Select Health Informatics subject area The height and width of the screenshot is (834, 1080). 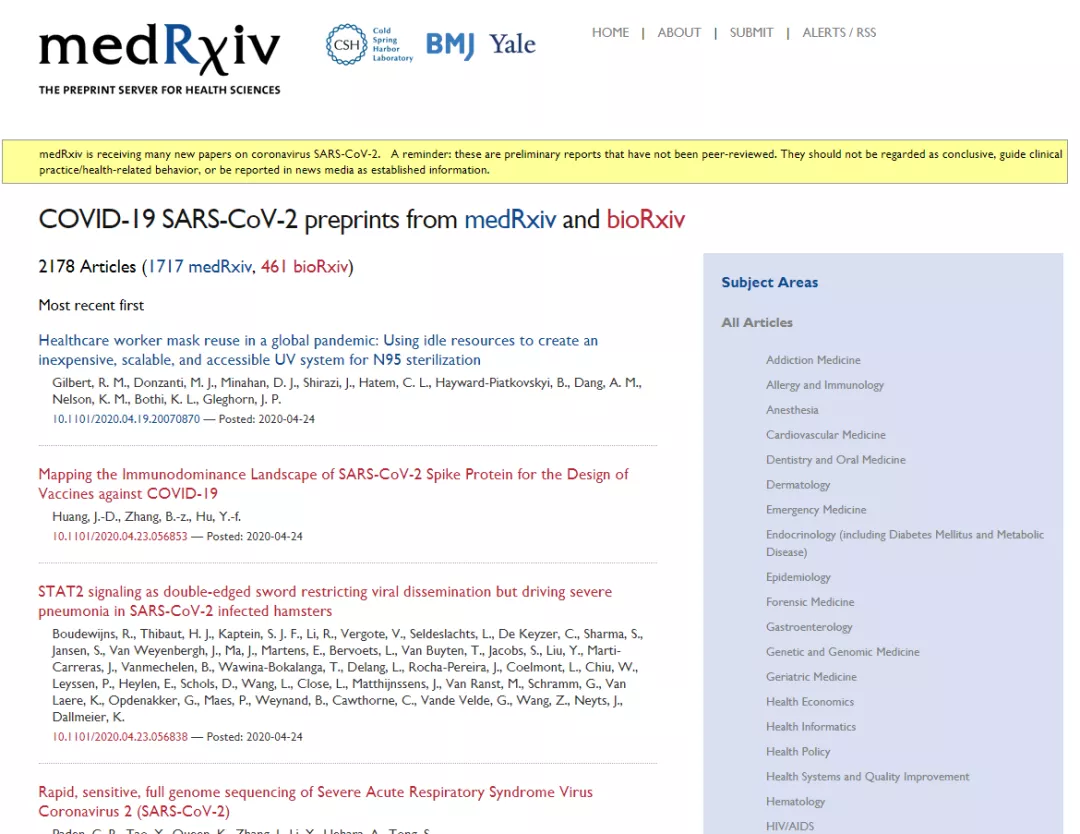tap(811, 727)
